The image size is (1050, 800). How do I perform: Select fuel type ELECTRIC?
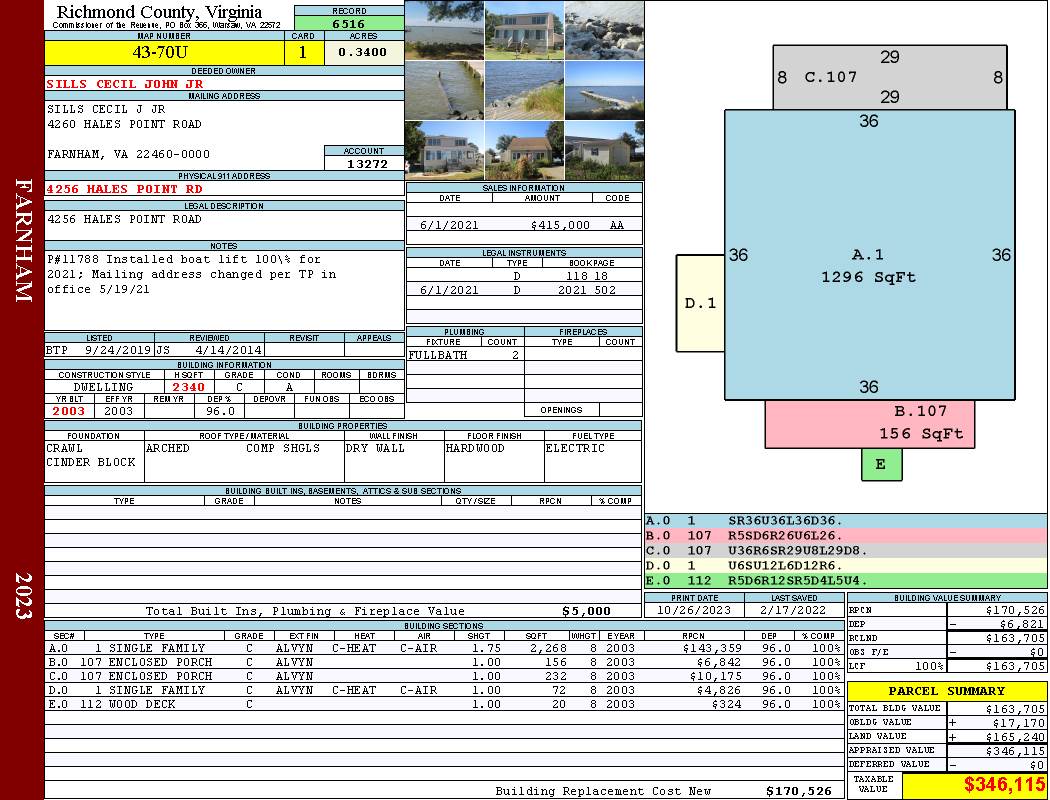pos(575,448)
